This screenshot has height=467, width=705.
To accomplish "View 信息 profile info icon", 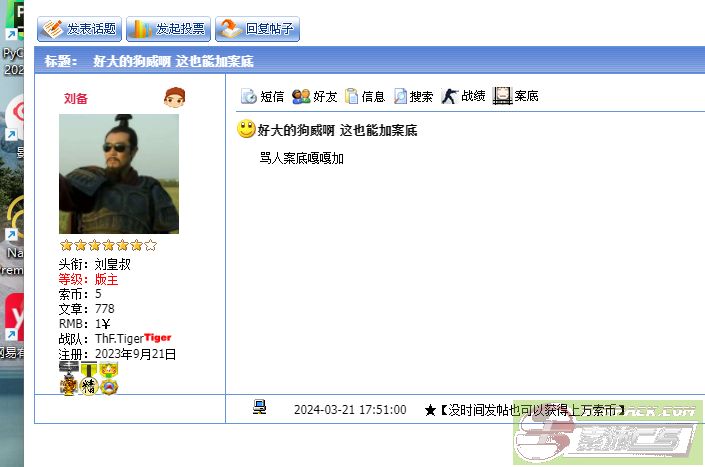I will point(365,96).
